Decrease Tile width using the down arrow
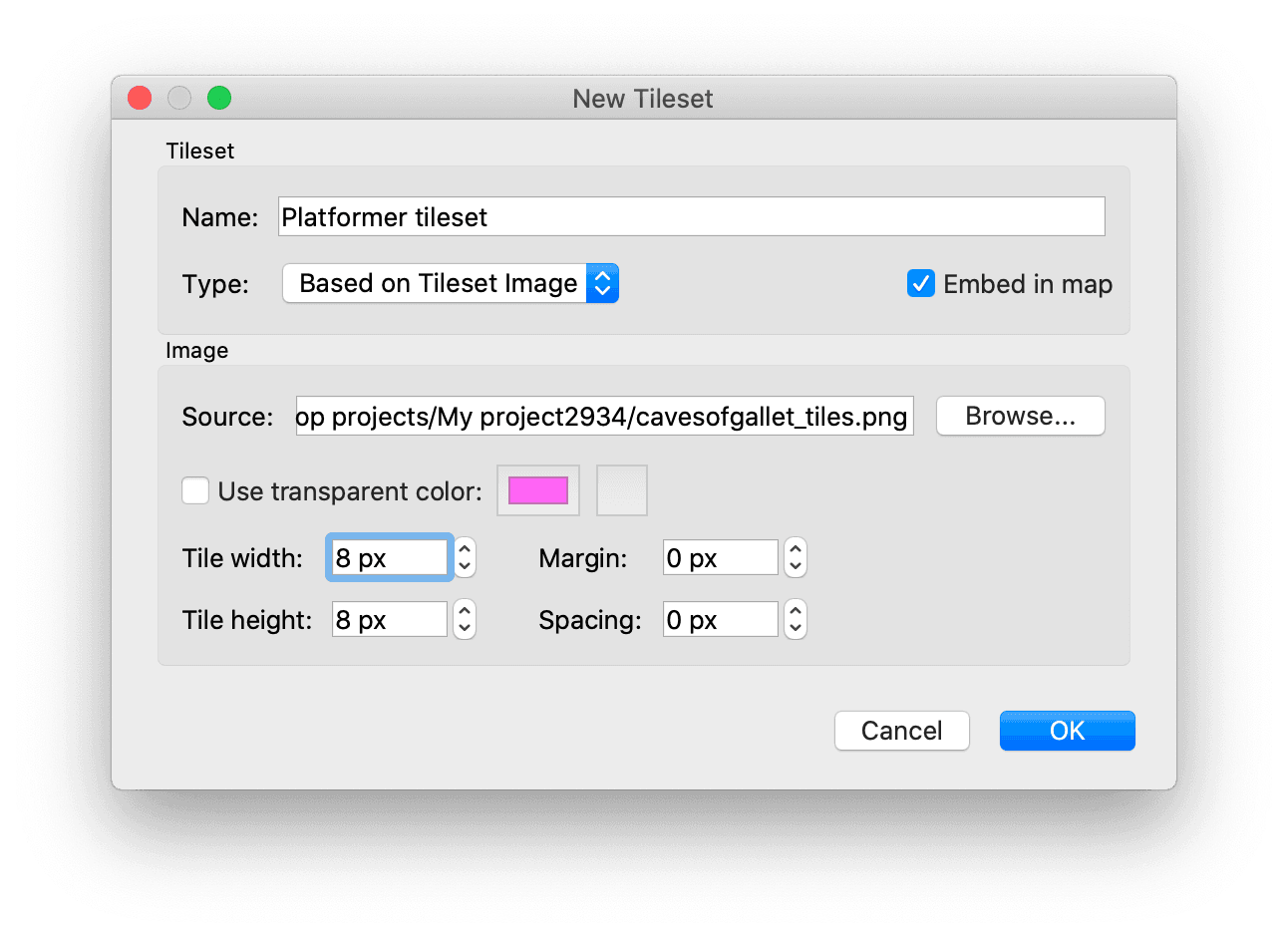Image resolution: width=1288 pixels, height=937 pixels. 465,567
